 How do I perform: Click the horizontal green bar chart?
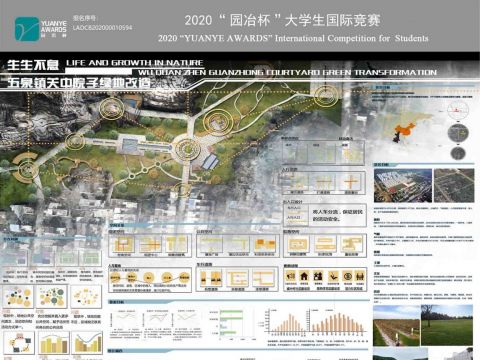231,323
